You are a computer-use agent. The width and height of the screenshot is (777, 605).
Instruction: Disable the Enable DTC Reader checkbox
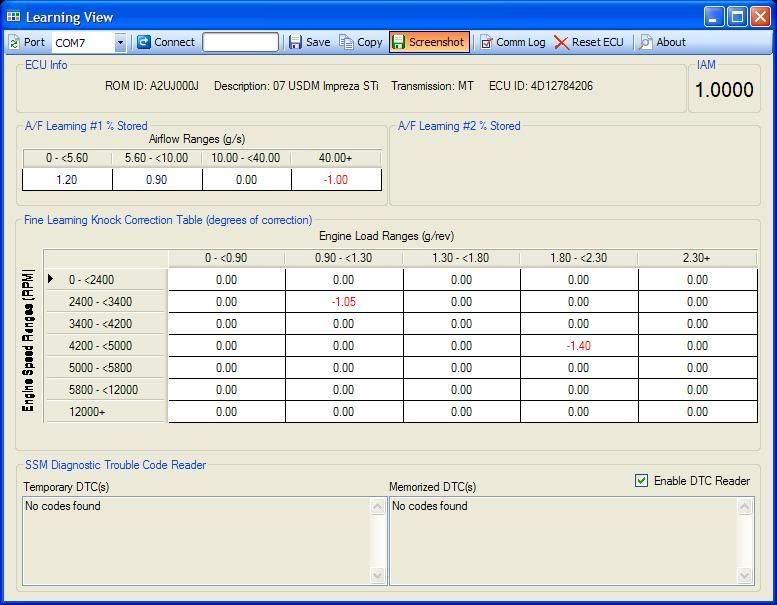[x=642, y=481]
